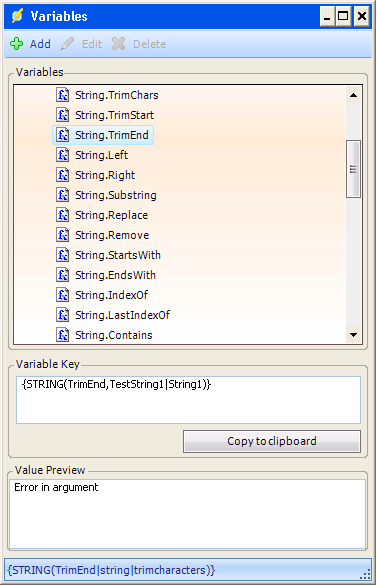The image size is (377, 585).
Task: Select the String.TrimChars function icon
Action: 63,95
